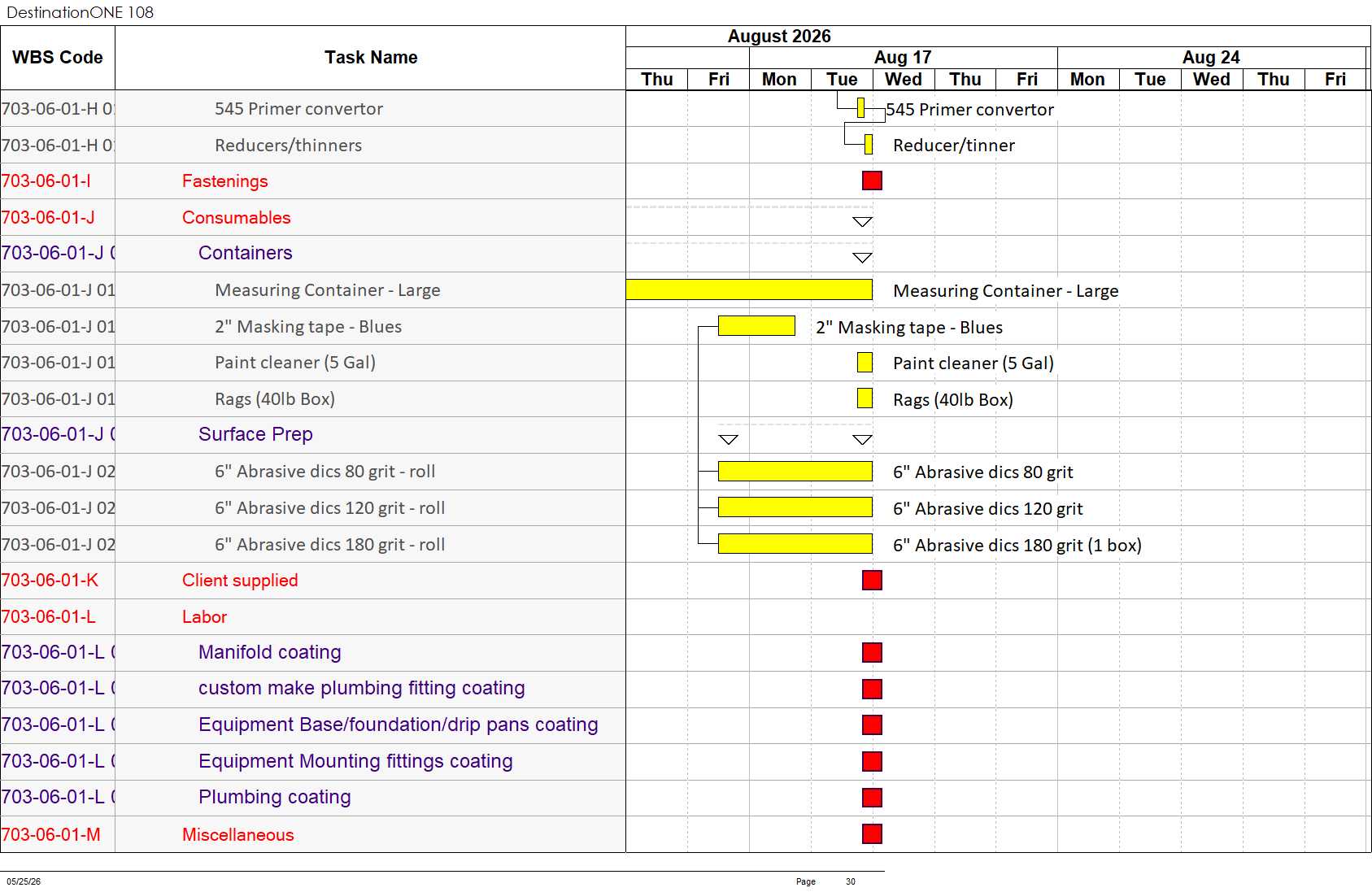Click the Containers summary triangle in chart

(862, 258)
